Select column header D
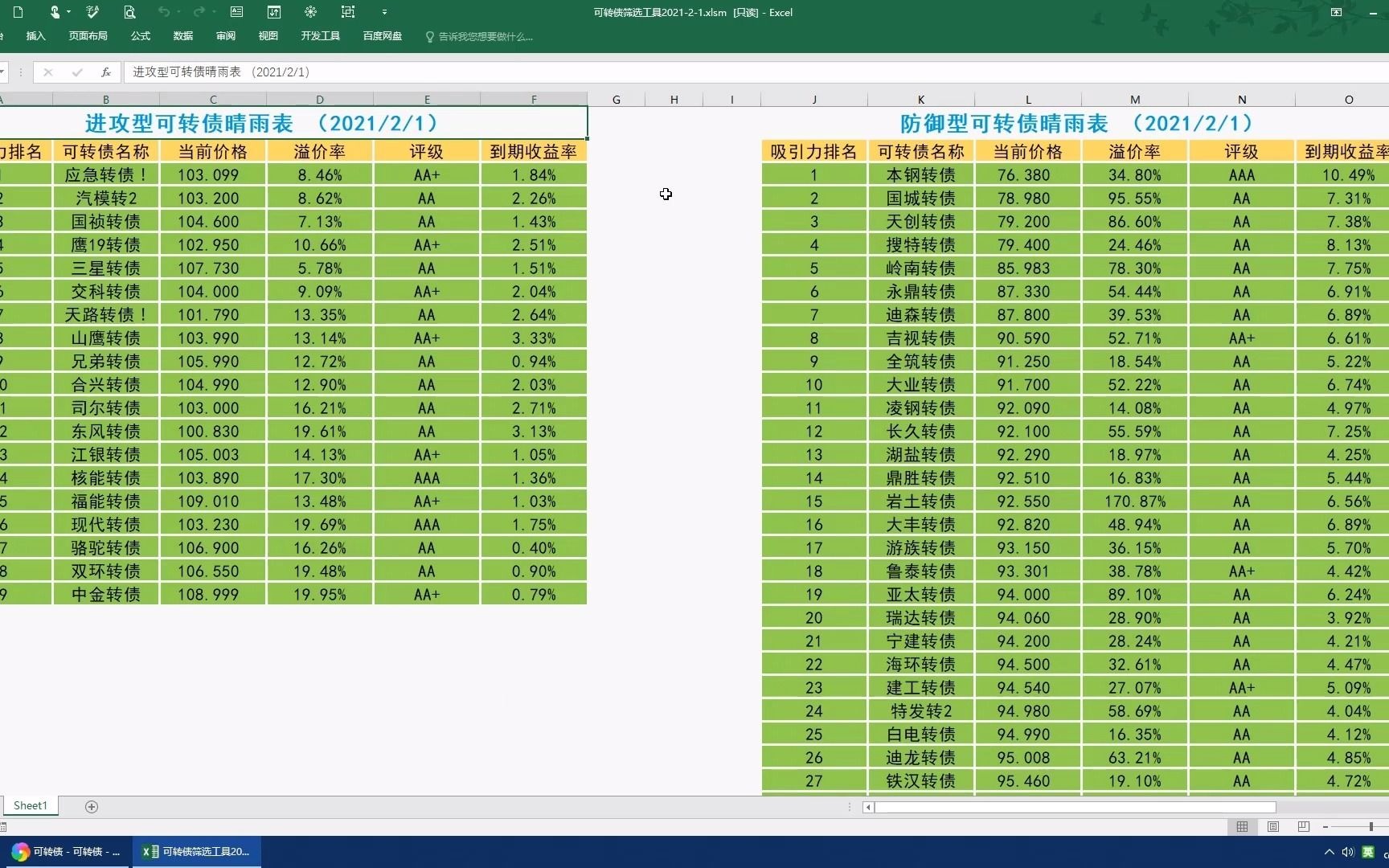1389x868 pixels. 320,100
